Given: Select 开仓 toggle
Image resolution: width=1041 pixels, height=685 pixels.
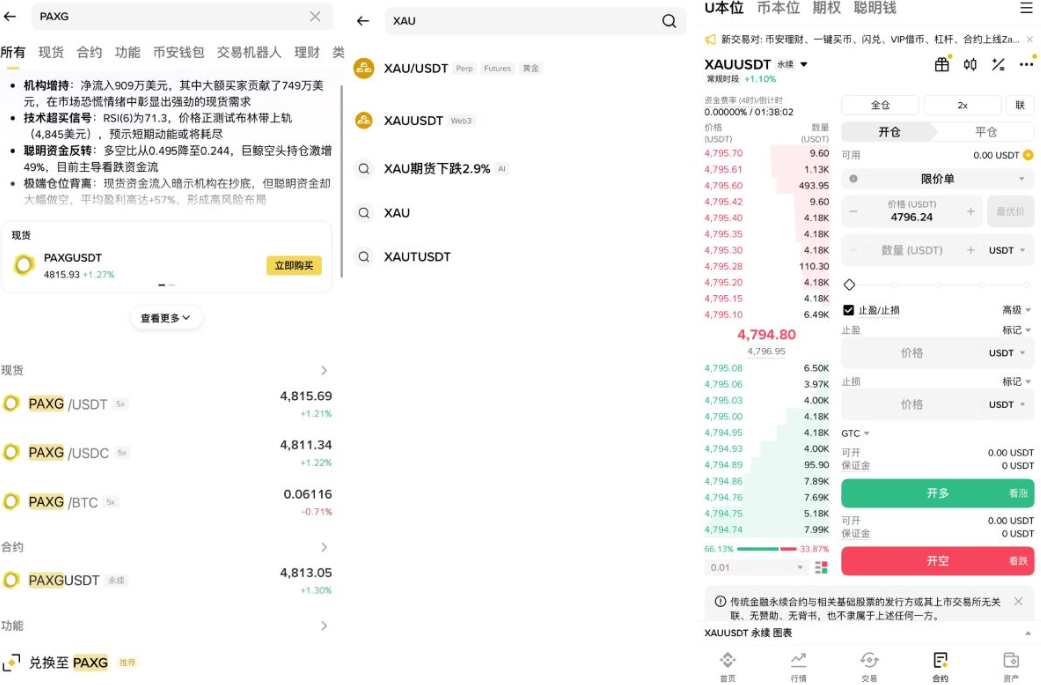Looking at the screenshot, I should (x=889, y=132).
